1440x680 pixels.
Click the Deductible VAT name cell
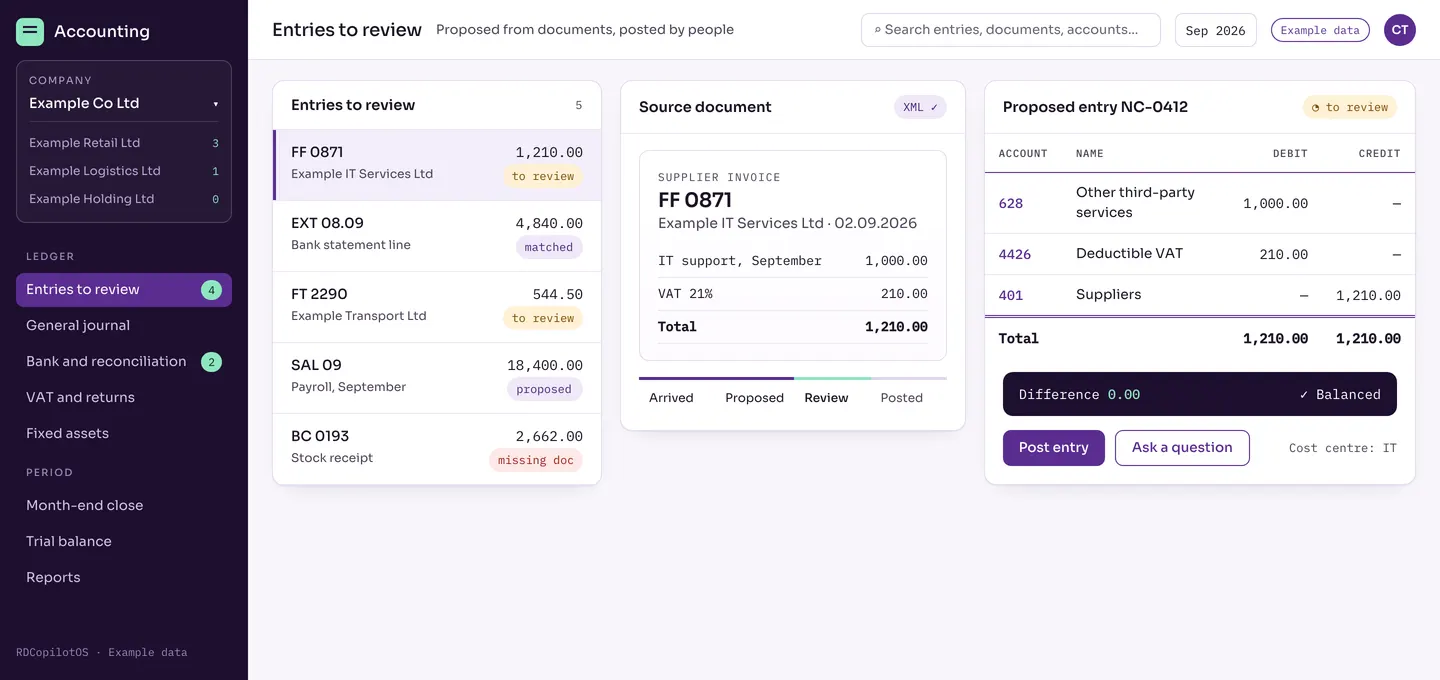1129,254
